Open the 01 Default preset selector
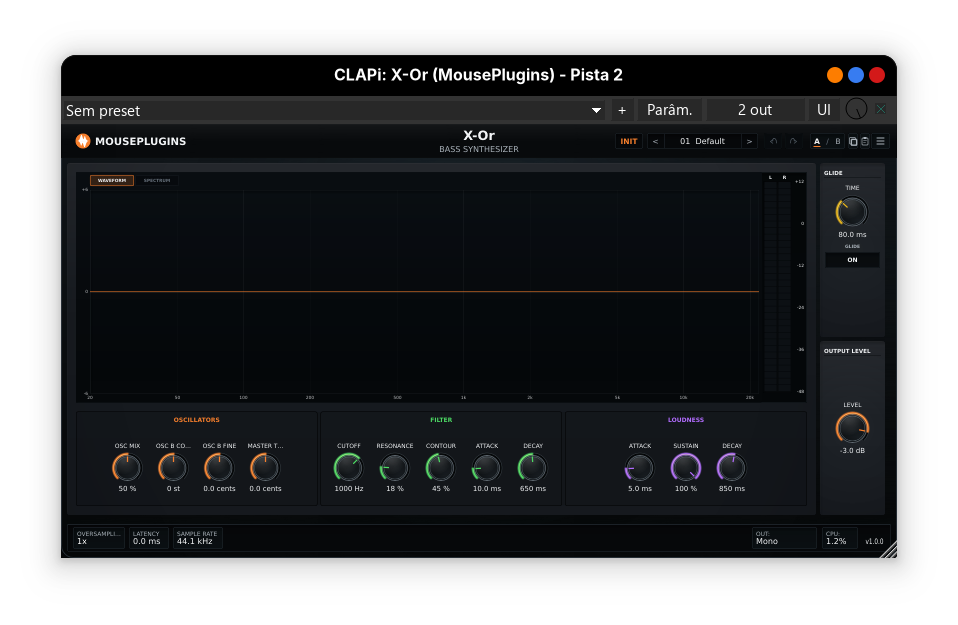Screen dimensions: 958x625 click(702, 141)
